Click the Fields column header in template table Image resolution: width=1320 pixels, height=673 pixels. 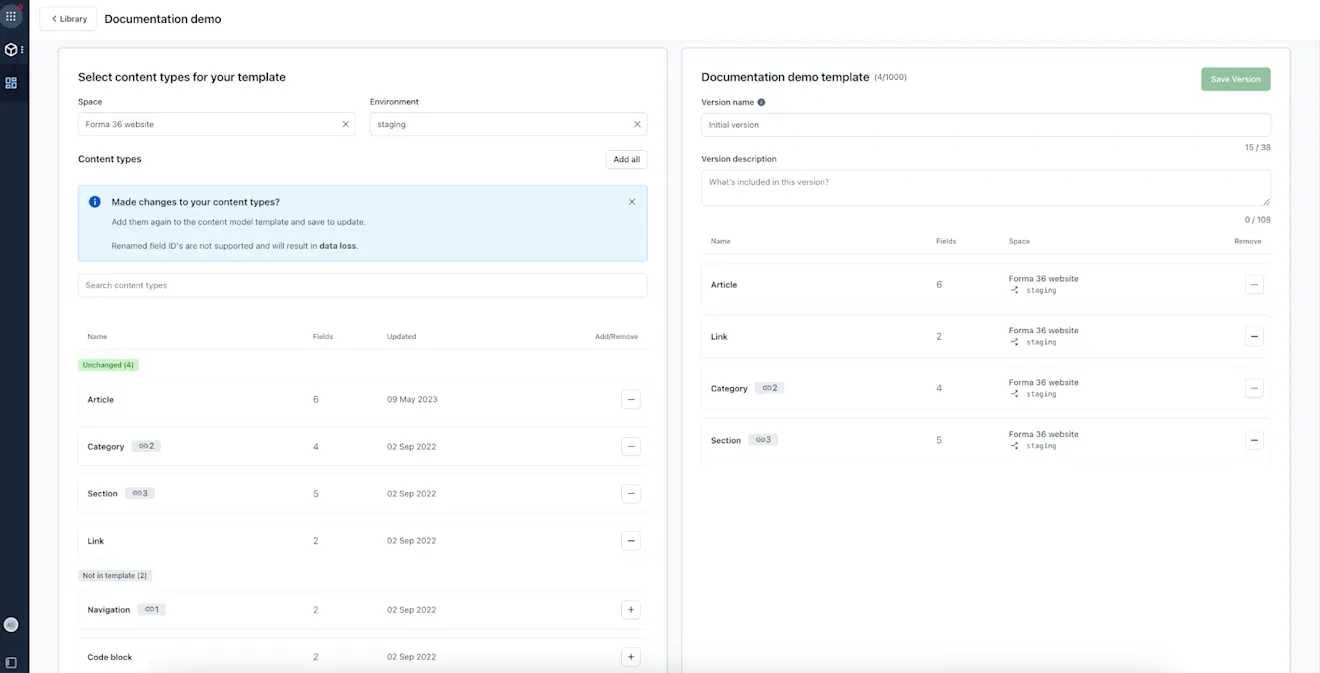click(946, 241)
